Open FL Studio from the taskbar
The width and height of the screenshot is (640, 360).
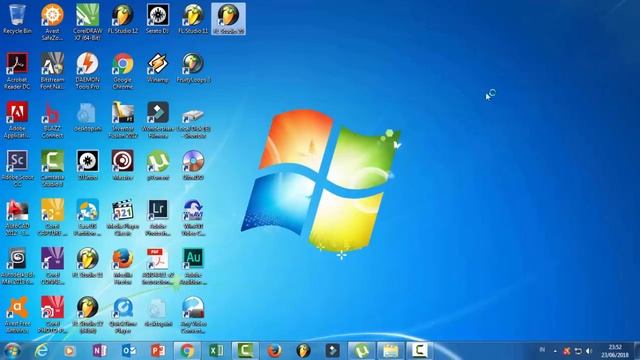click(303, 351)
